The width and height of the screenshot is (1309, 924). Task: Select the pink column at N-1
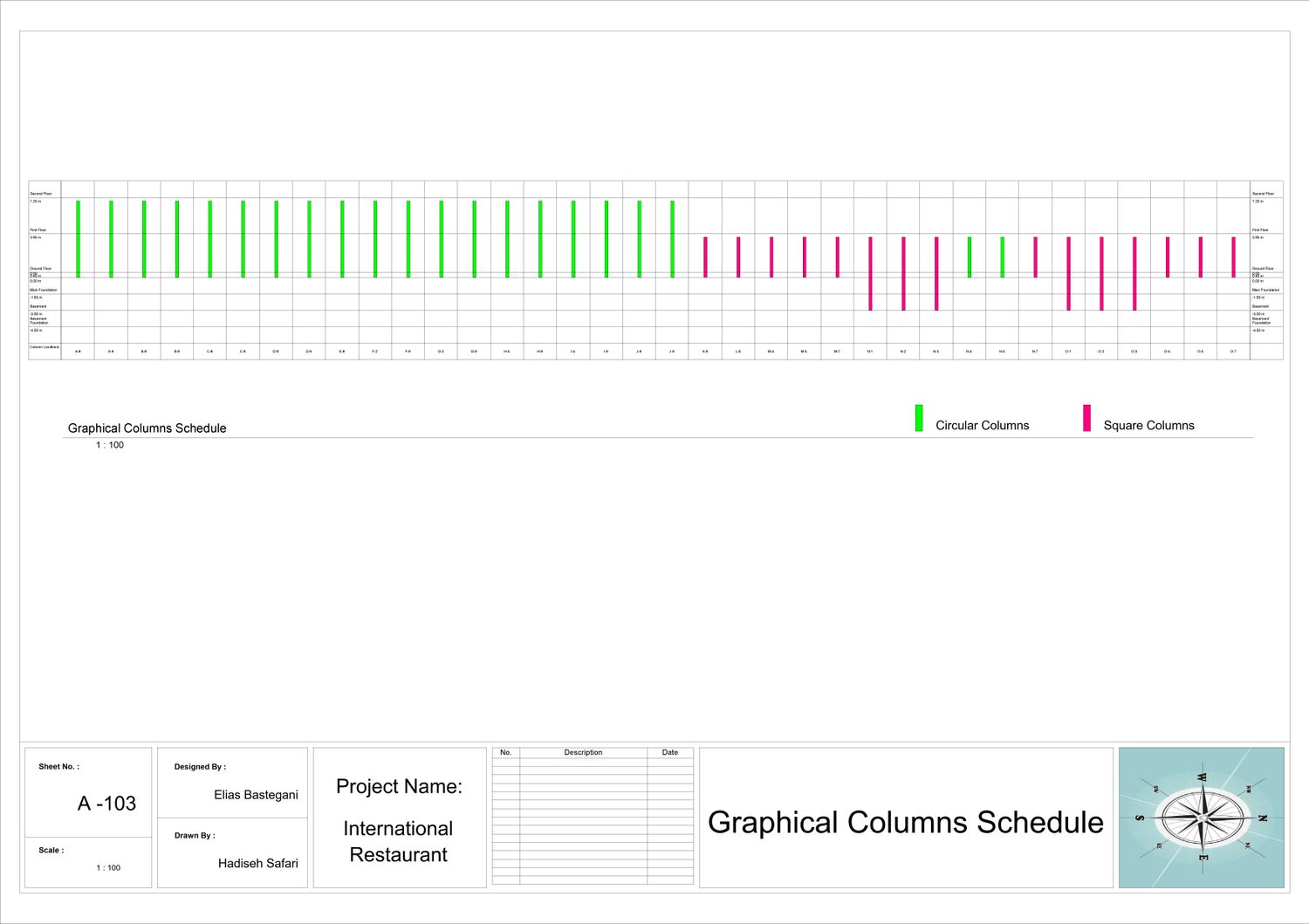[870, 273]
